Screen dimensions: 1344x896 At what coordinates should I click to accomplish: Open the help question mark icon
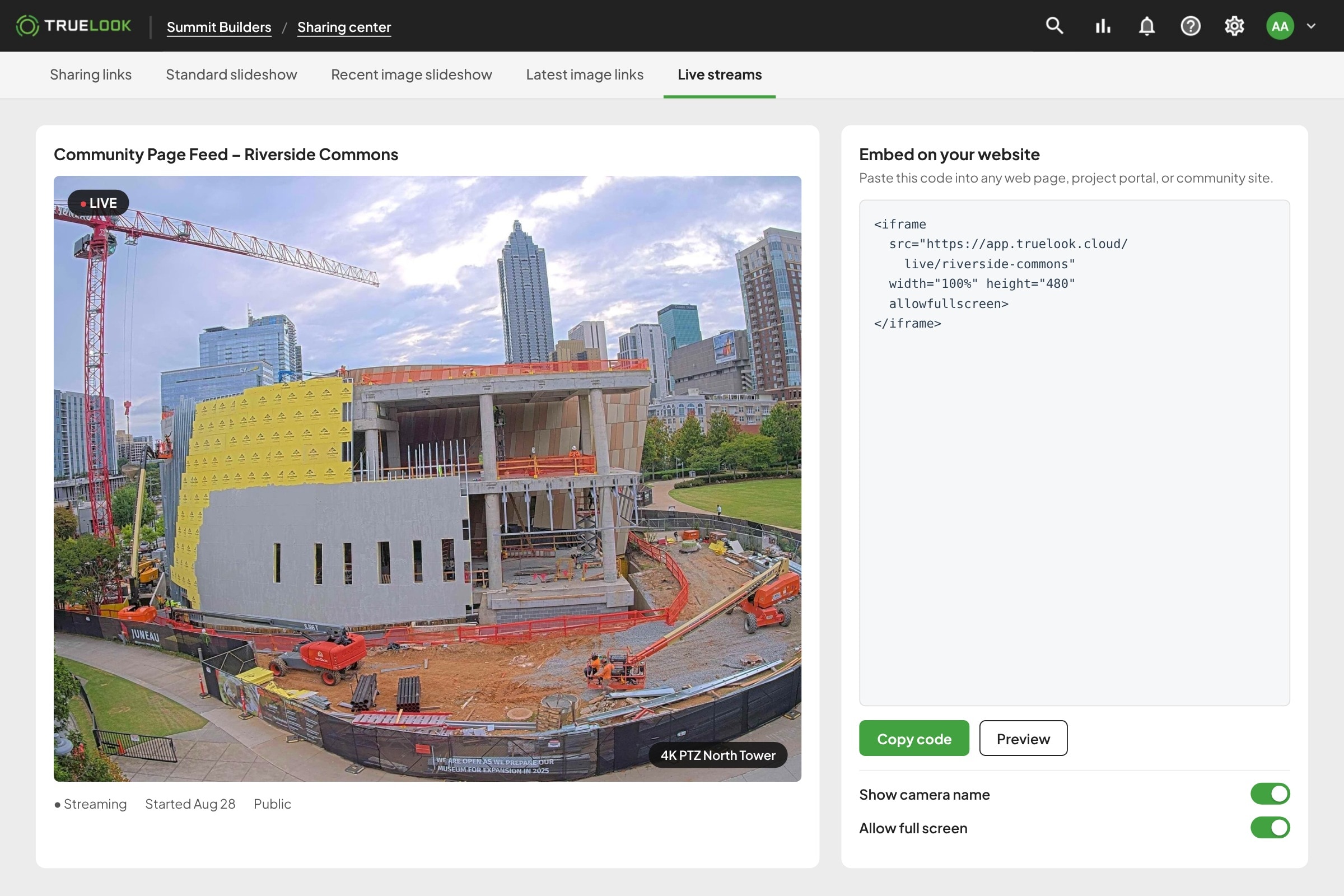[1191, 26]
